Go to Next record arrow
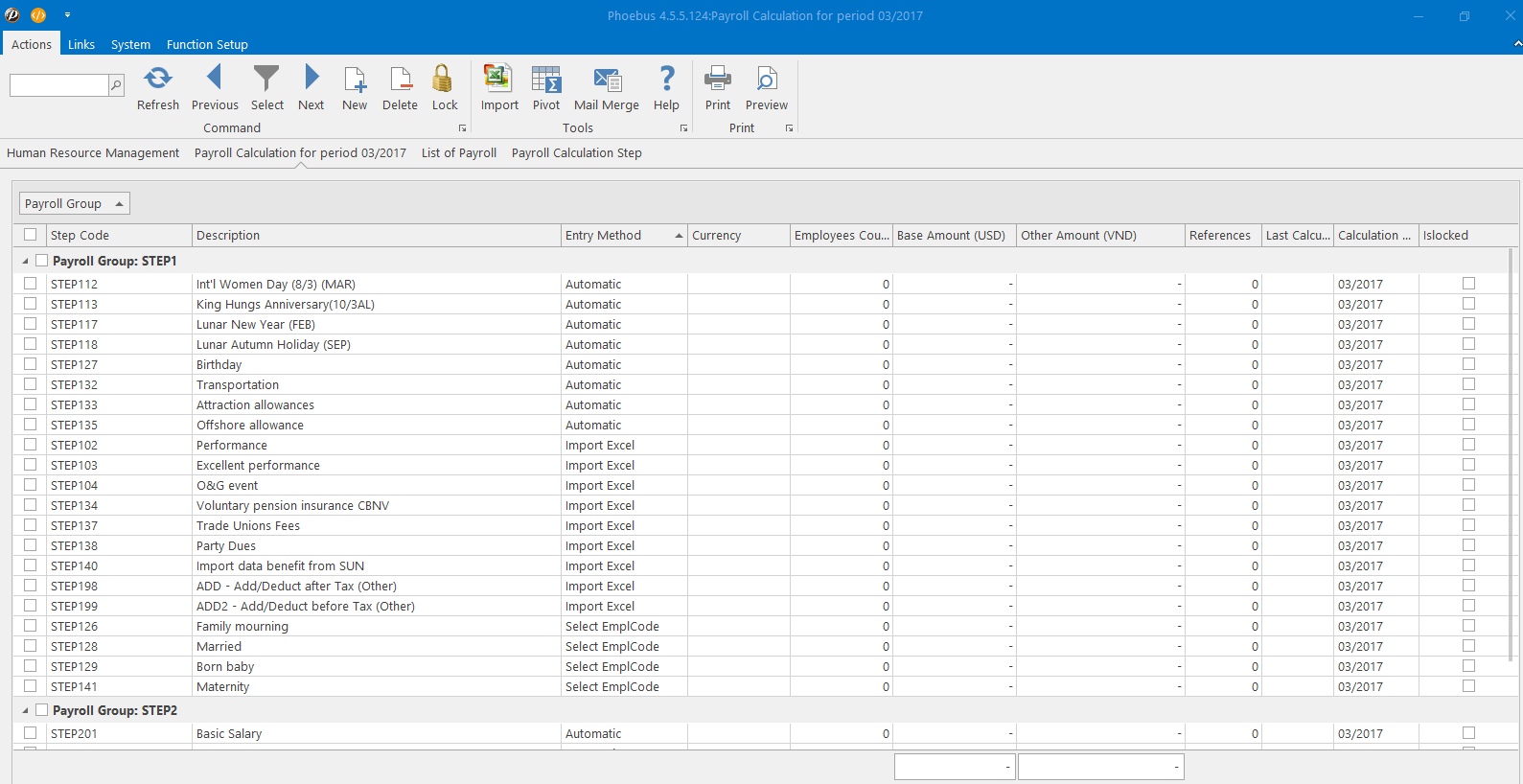 (x=312, y=78)
